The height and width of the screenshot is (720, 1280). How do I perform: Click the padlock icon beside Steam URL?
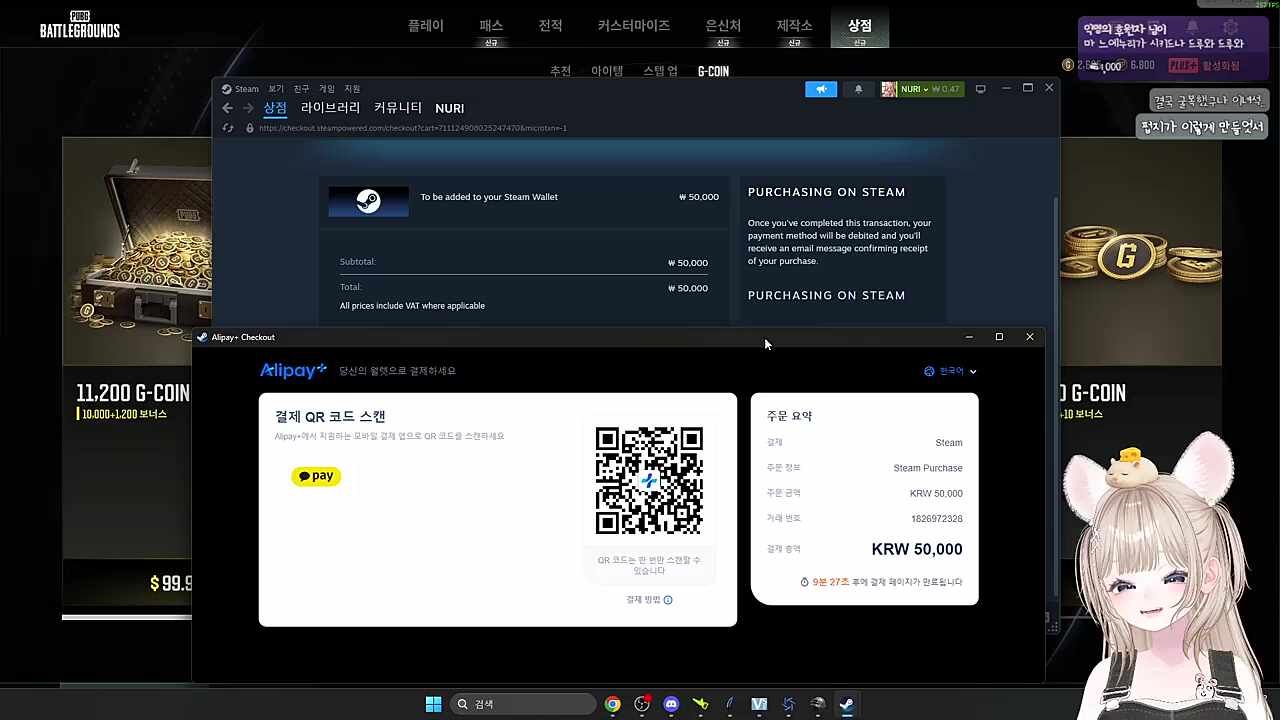(249, 128)
